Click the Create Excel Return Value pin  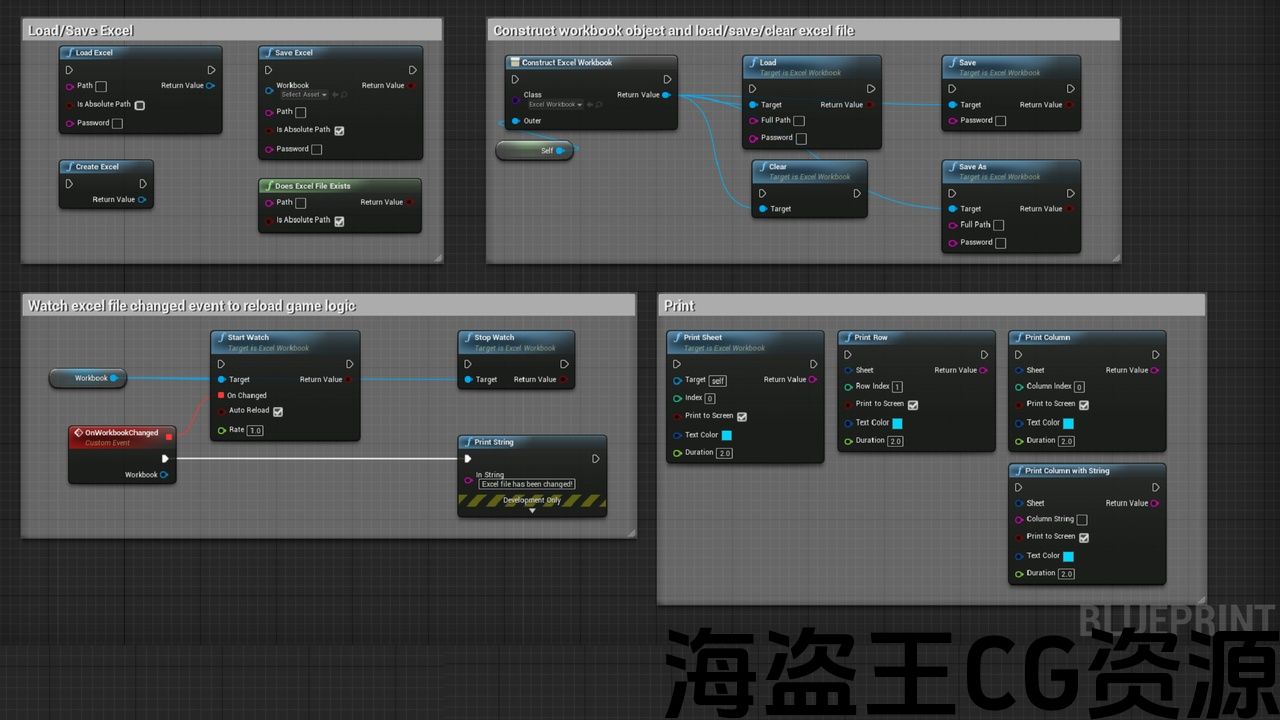[142, 200]
